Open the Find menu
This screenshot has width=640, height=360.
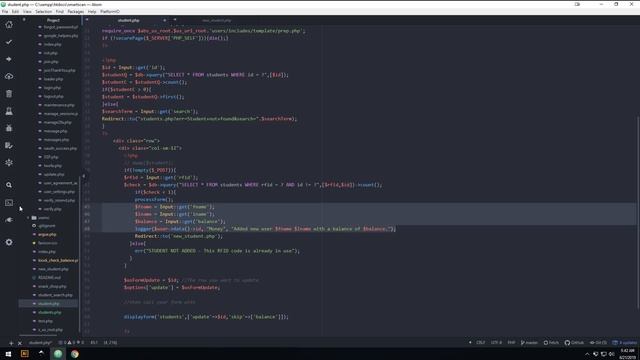pos(60,11)
